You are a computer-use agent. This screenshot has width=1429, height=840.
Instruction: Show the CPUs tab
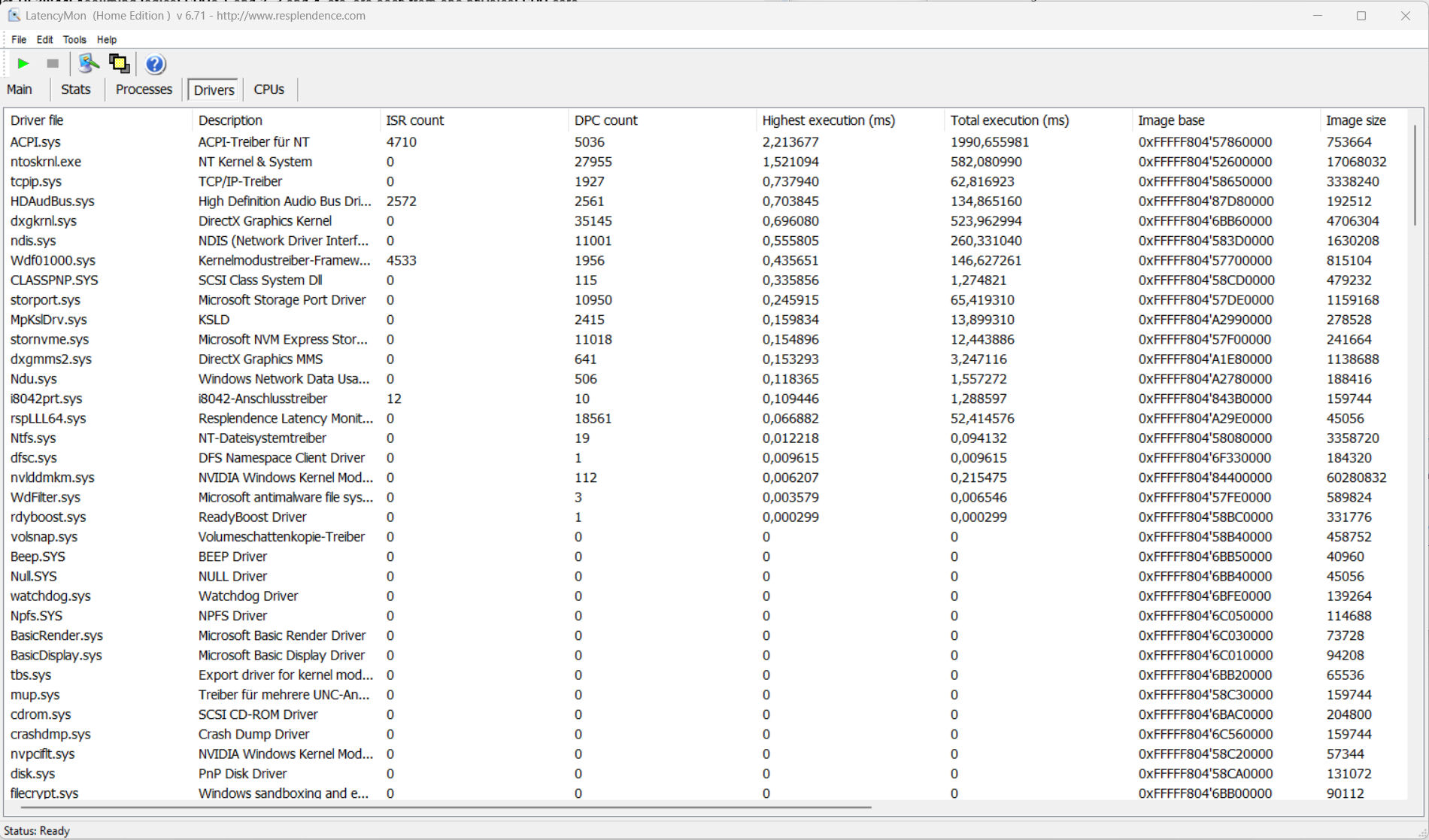coord(269,89)
